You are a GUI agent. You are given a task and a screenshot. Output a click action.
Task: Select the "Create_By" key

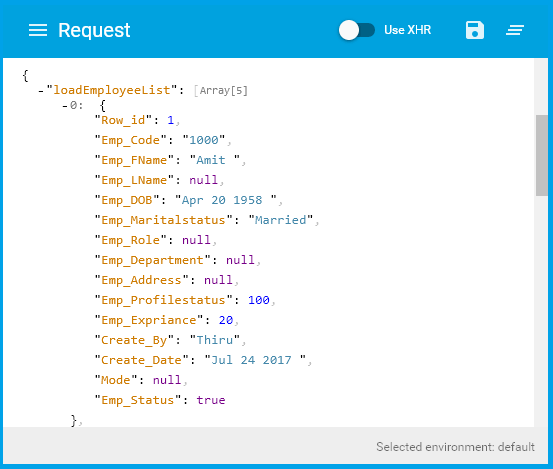(x=134, y=340)
